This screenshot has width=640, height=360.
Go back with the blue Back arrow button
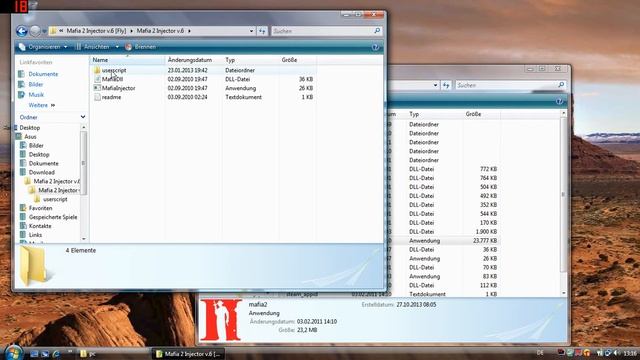coord(22,31)
